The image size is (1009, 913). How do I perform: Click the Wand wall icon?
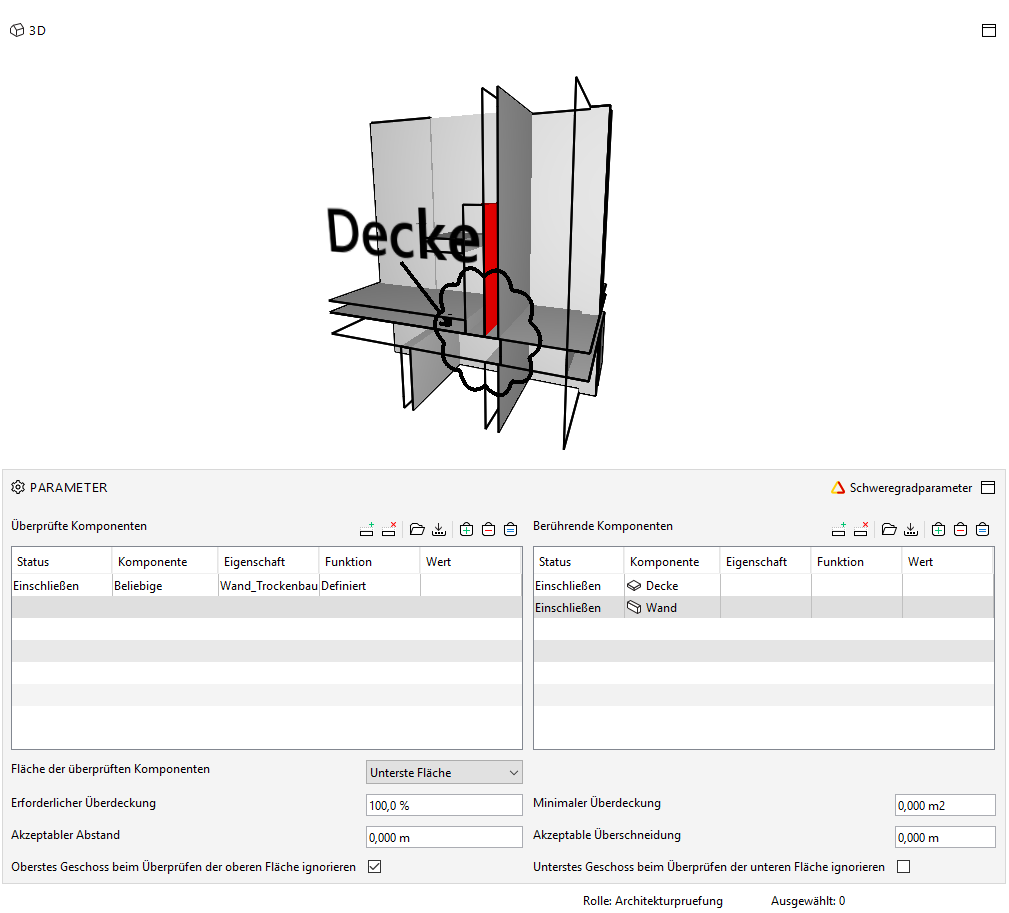click(x=634, y=607)
